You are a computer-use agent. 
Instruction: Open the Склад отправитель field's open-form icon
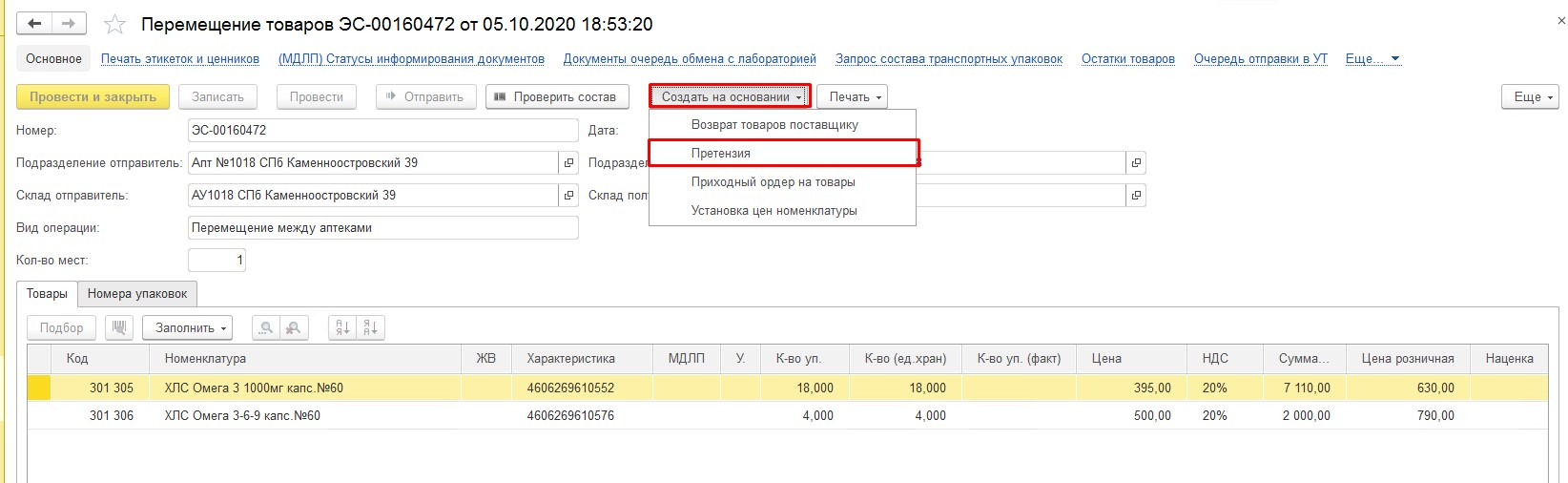[568, 196]
